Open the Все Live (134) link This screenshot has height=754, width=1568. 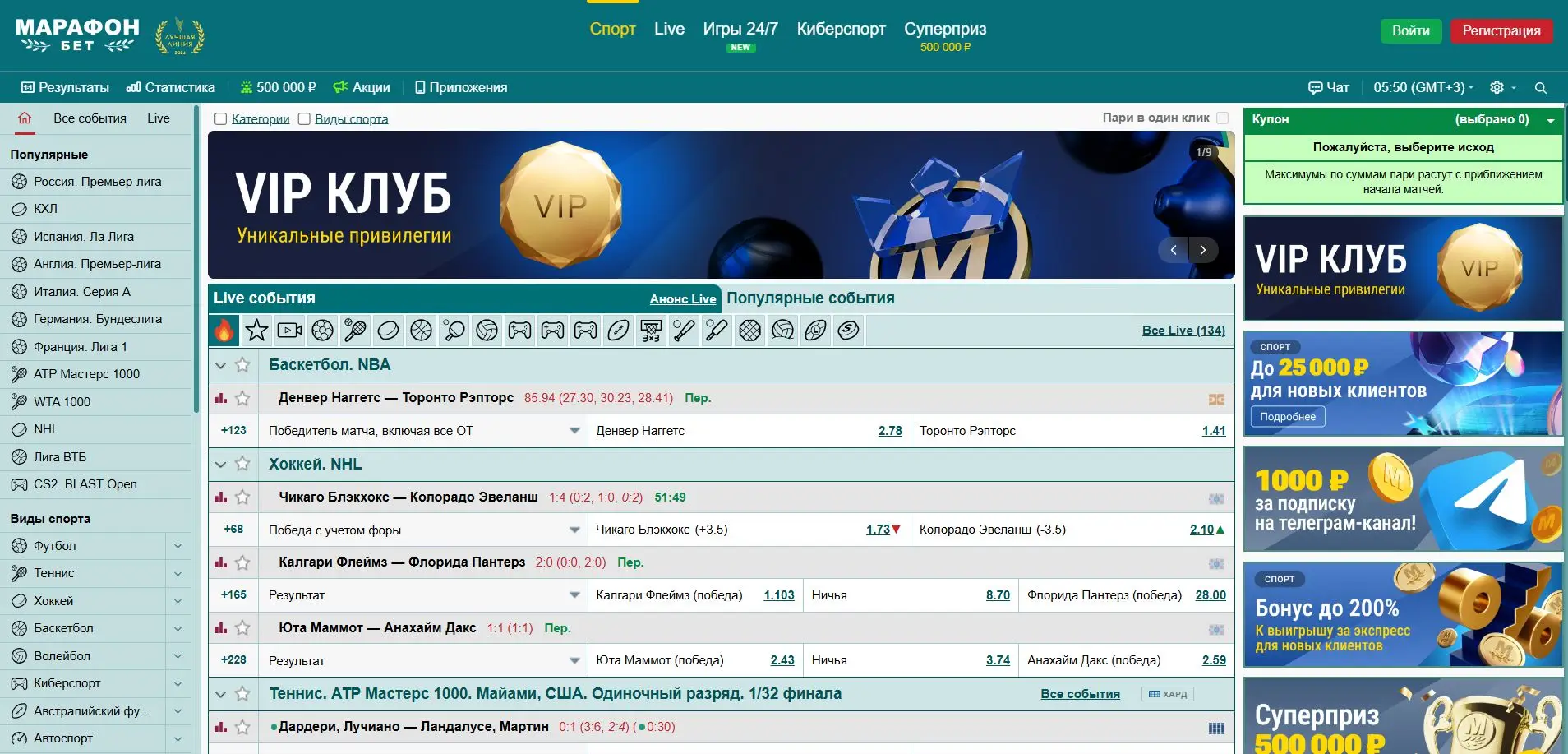1183,331
